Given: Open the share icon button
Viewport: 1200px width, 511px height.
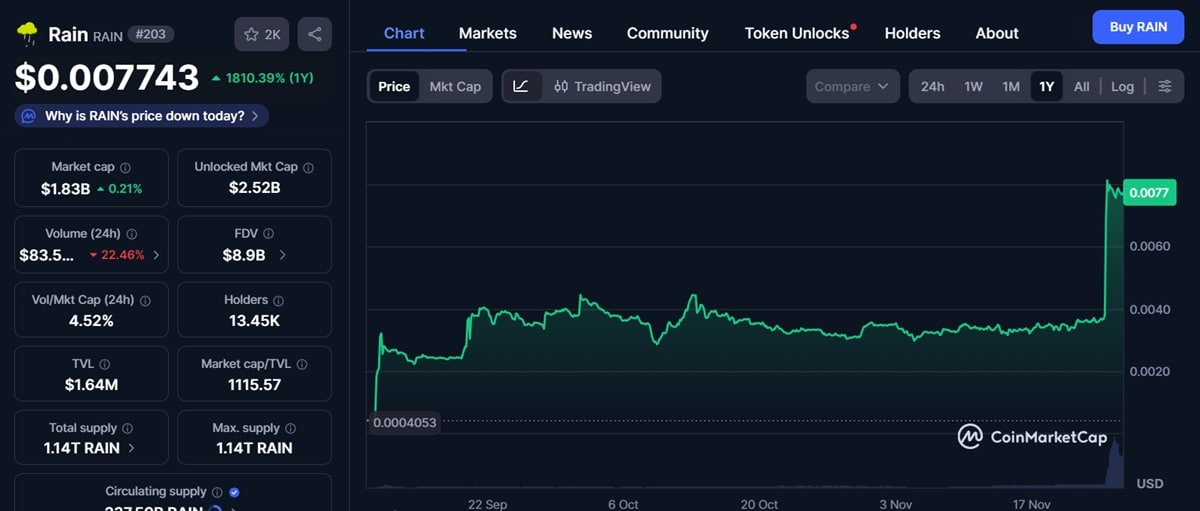Looking at the screenshot, I should point(315,35).
